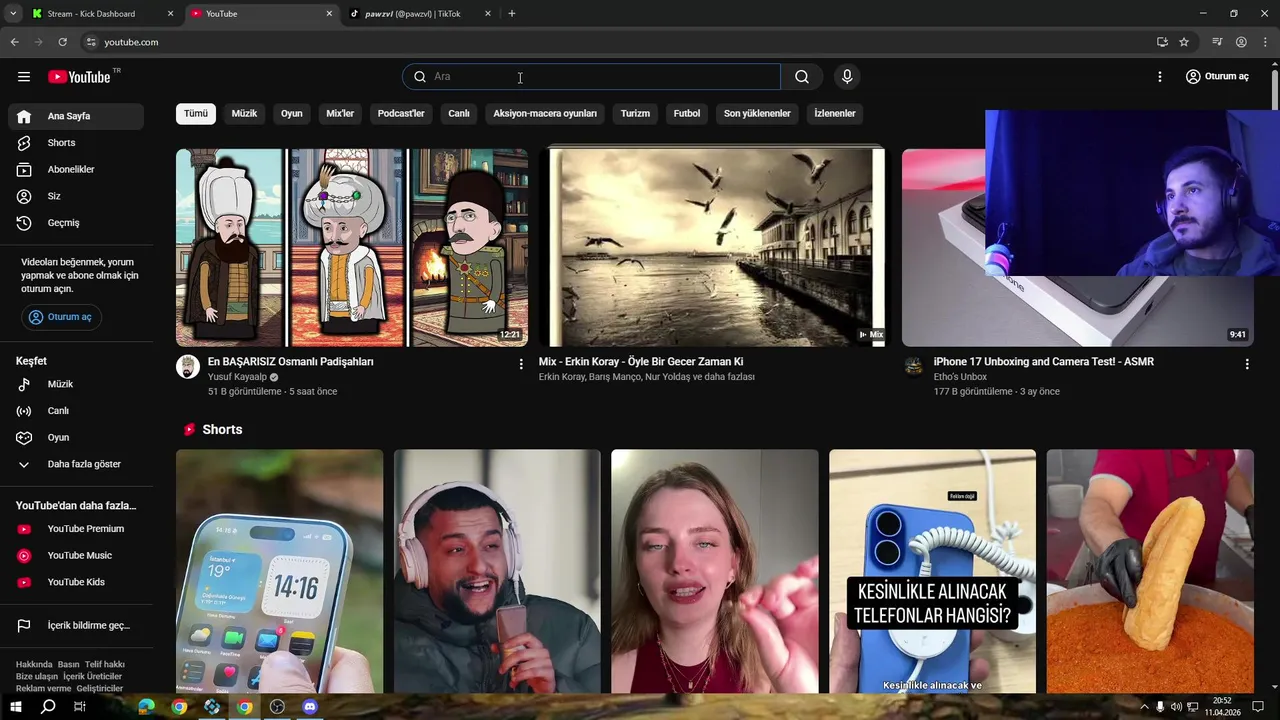Open YouTube settings three-dot menu
The image size is (1280, 720).
(1160, 77)
